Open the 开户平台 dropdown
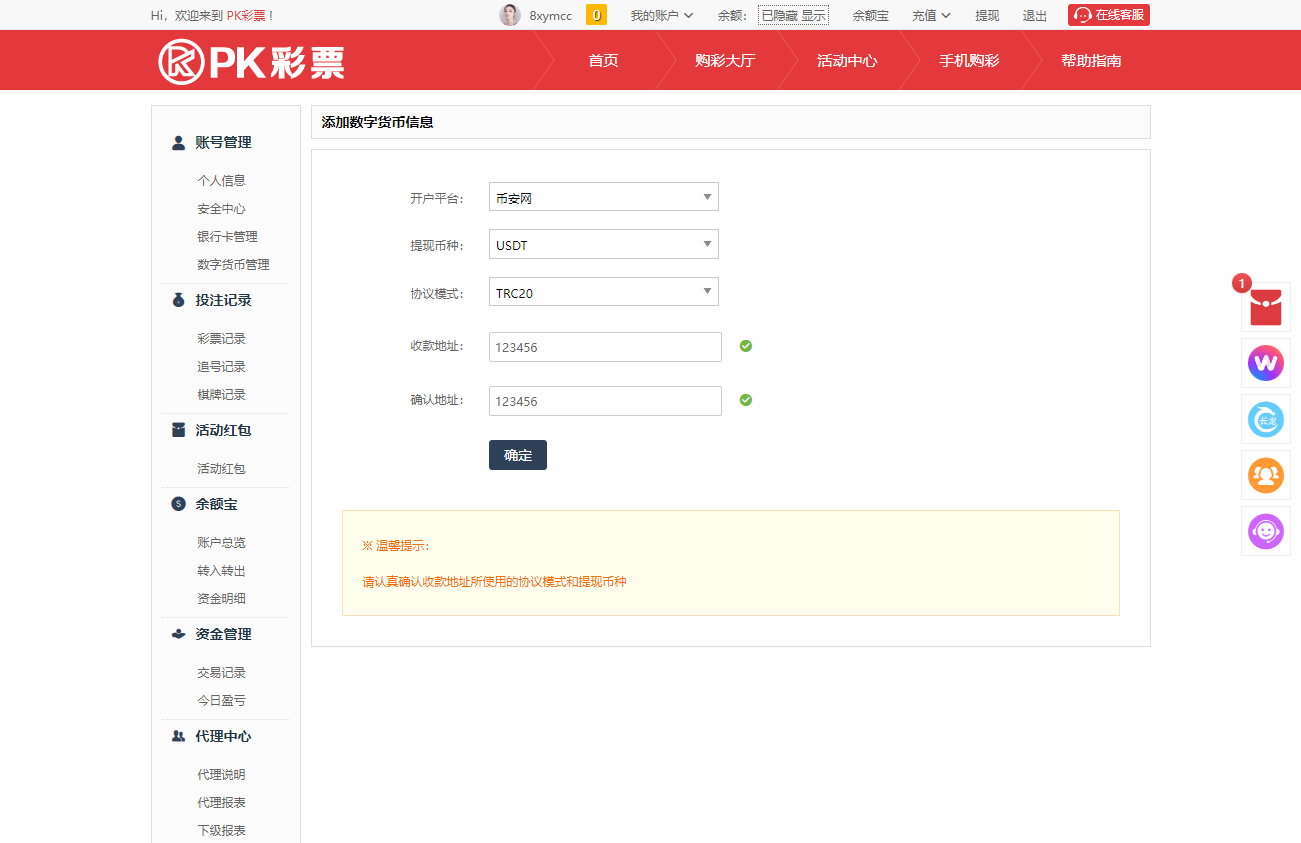 pyautogui.click(x=603, y=197)
